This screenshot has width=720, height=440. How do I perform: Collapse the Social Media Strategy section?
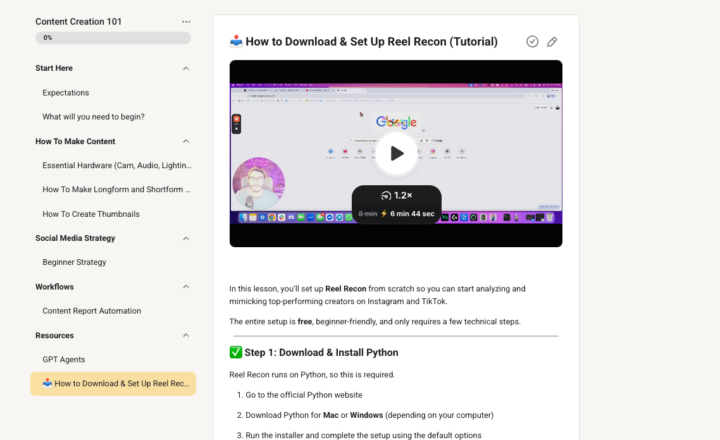click(186, 238)
